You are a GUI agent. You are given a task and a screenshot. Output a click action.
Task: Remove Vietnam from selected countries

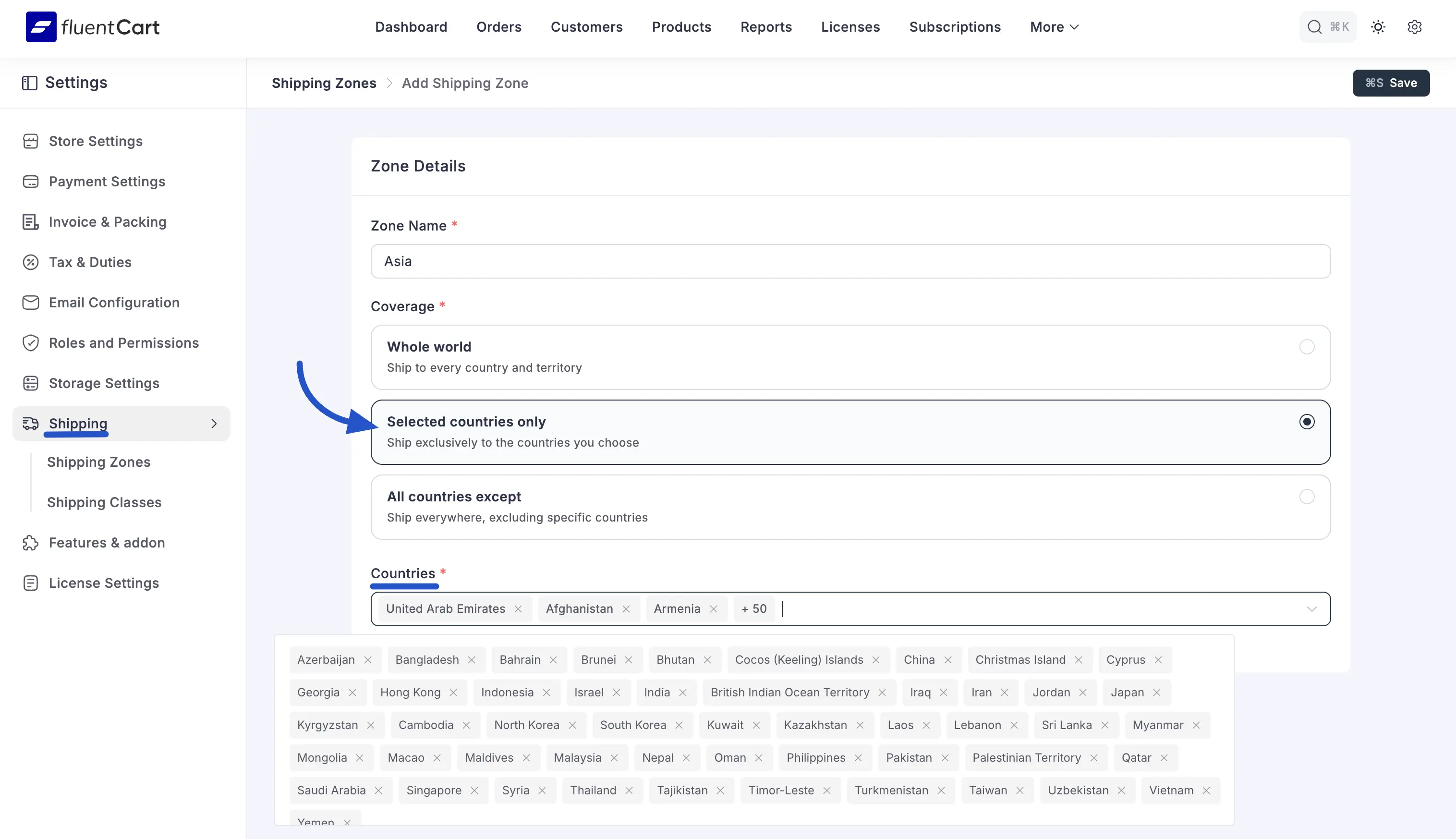pyautogui.click(x=1206, y=790)
